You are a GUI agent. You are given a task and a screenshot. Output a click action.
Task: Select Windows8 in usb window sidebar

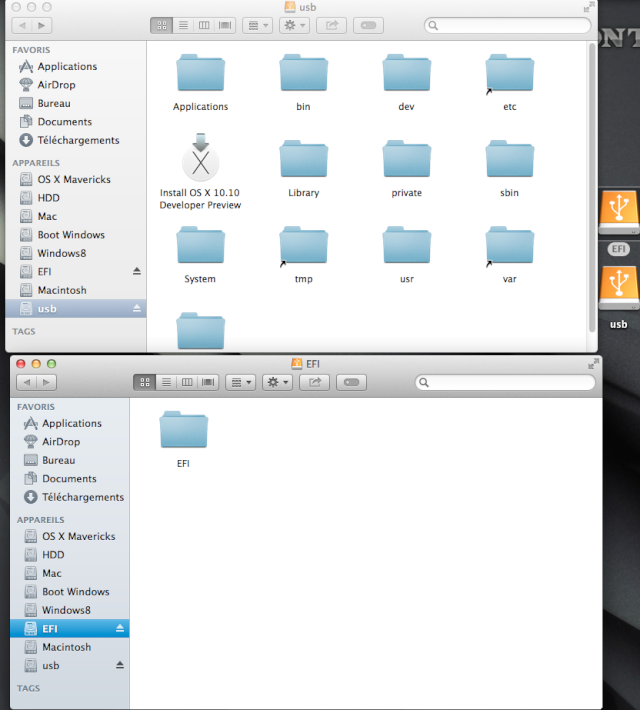point(76,253)
